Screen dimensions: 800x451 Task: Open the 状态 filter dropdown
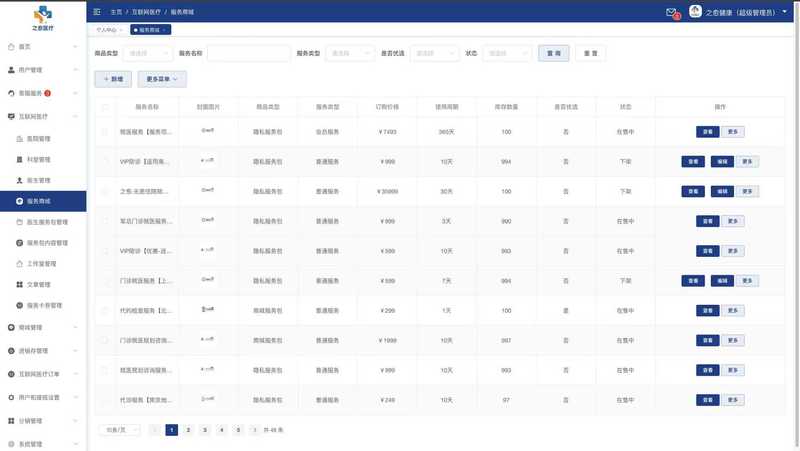click(x=505, y=53)
